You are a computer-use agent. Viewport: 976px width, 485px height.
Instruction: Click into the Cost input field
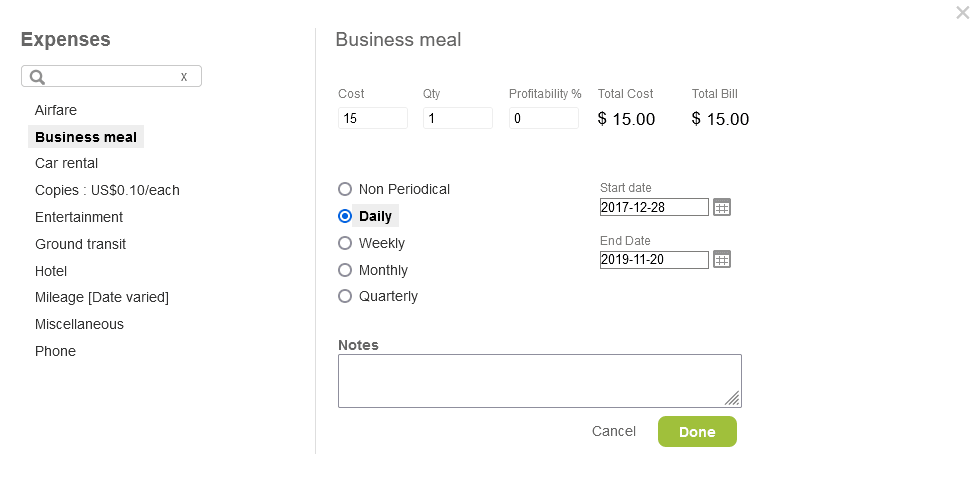(x=373, y=118)
